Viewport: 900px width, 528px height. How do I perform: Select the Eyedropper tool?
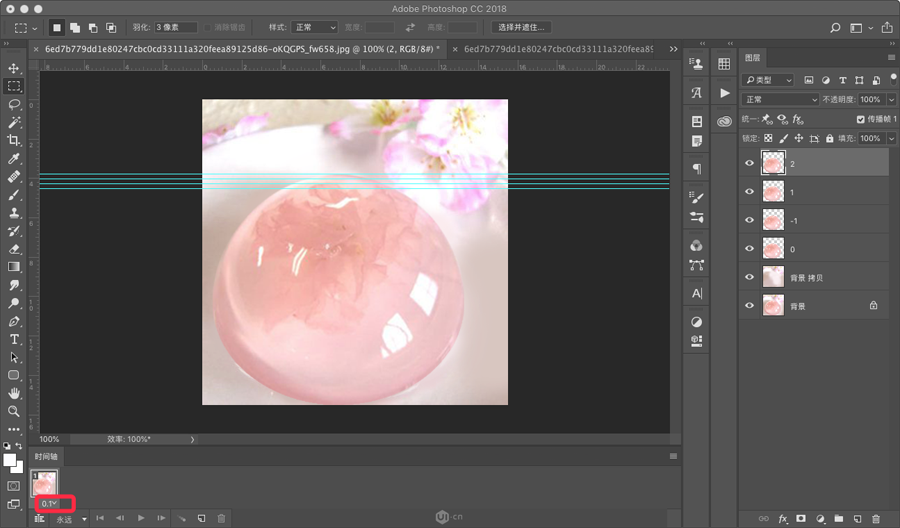(14, 158)
